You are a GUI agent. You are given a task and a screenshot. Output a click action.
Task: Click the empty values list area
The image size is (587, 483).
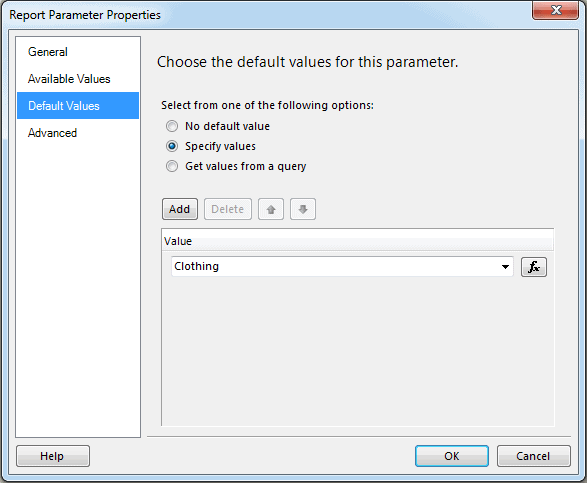tap(358, 352)
